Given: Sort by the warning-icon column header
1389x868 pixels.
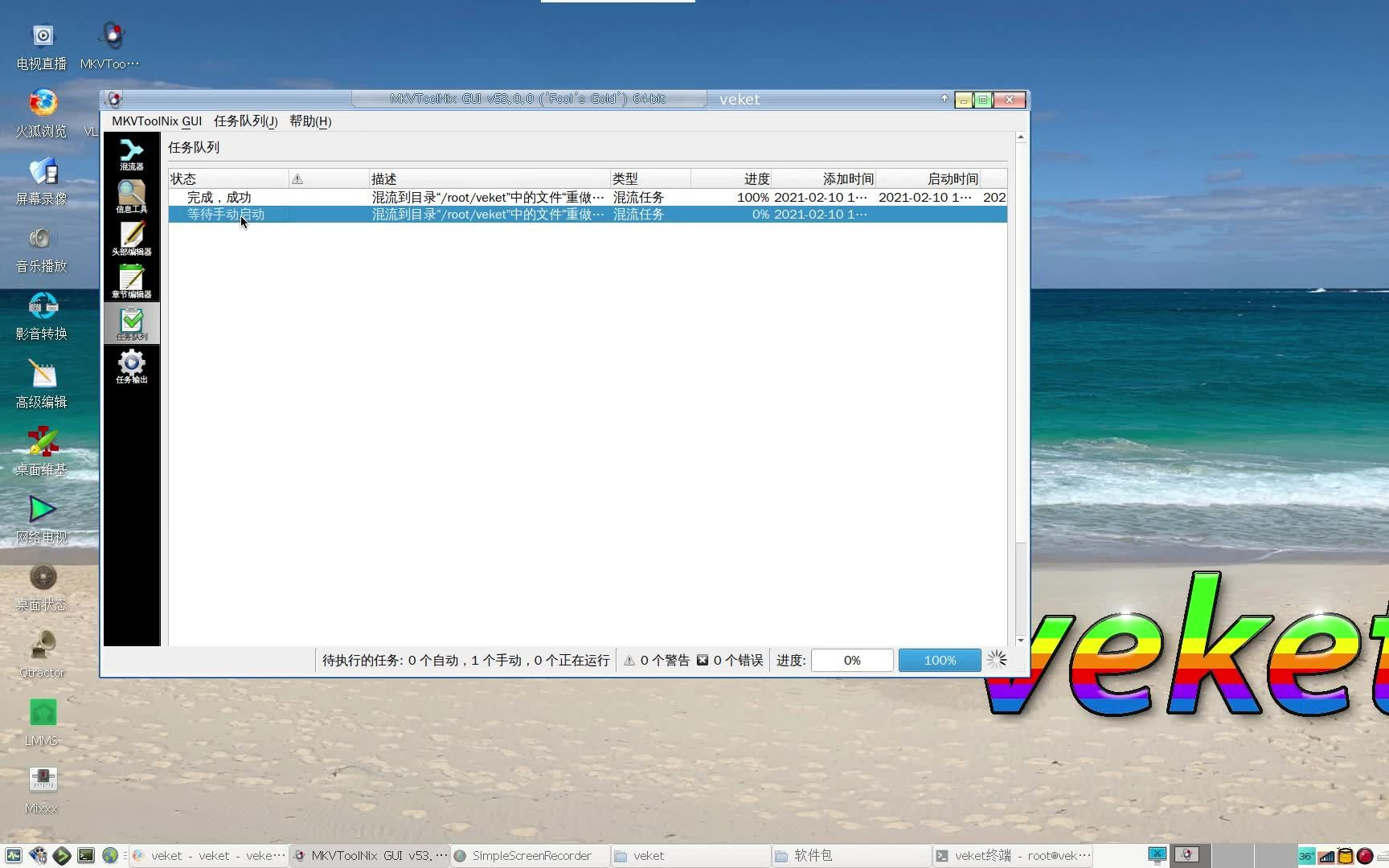Looking at the screenshot, I should click(329, 178).
